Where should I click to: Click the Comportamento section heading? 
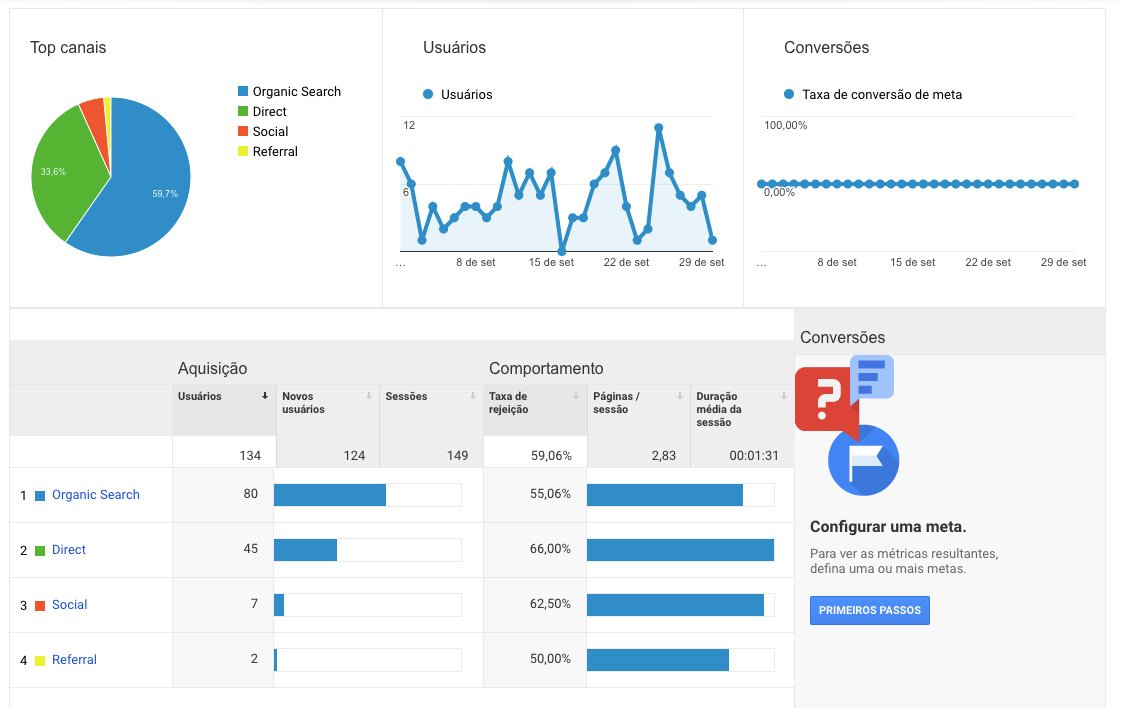(546, 368)
